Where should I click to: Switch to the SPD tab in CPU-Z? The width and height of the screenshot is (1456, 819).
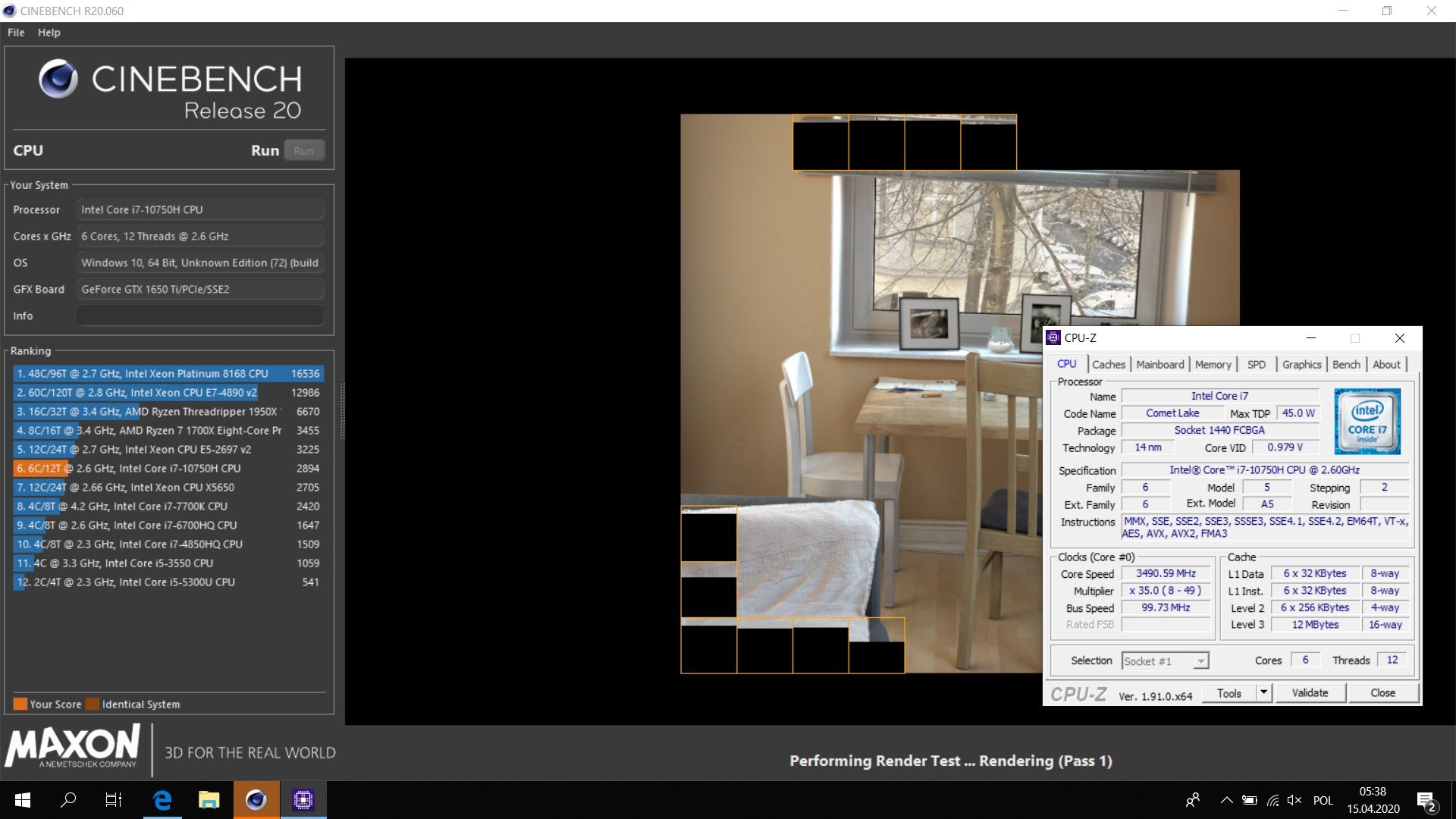(x=1256, y=364)
